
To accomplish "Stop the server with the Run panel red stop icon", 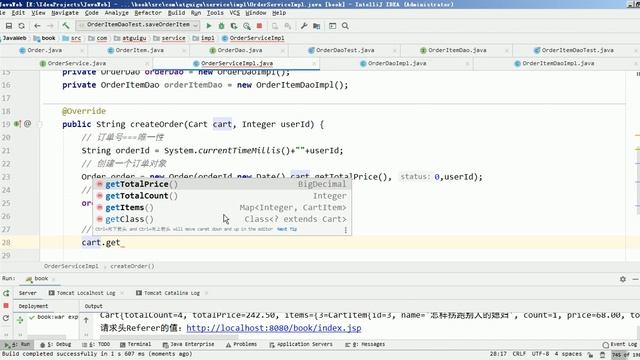I will 6,306.
